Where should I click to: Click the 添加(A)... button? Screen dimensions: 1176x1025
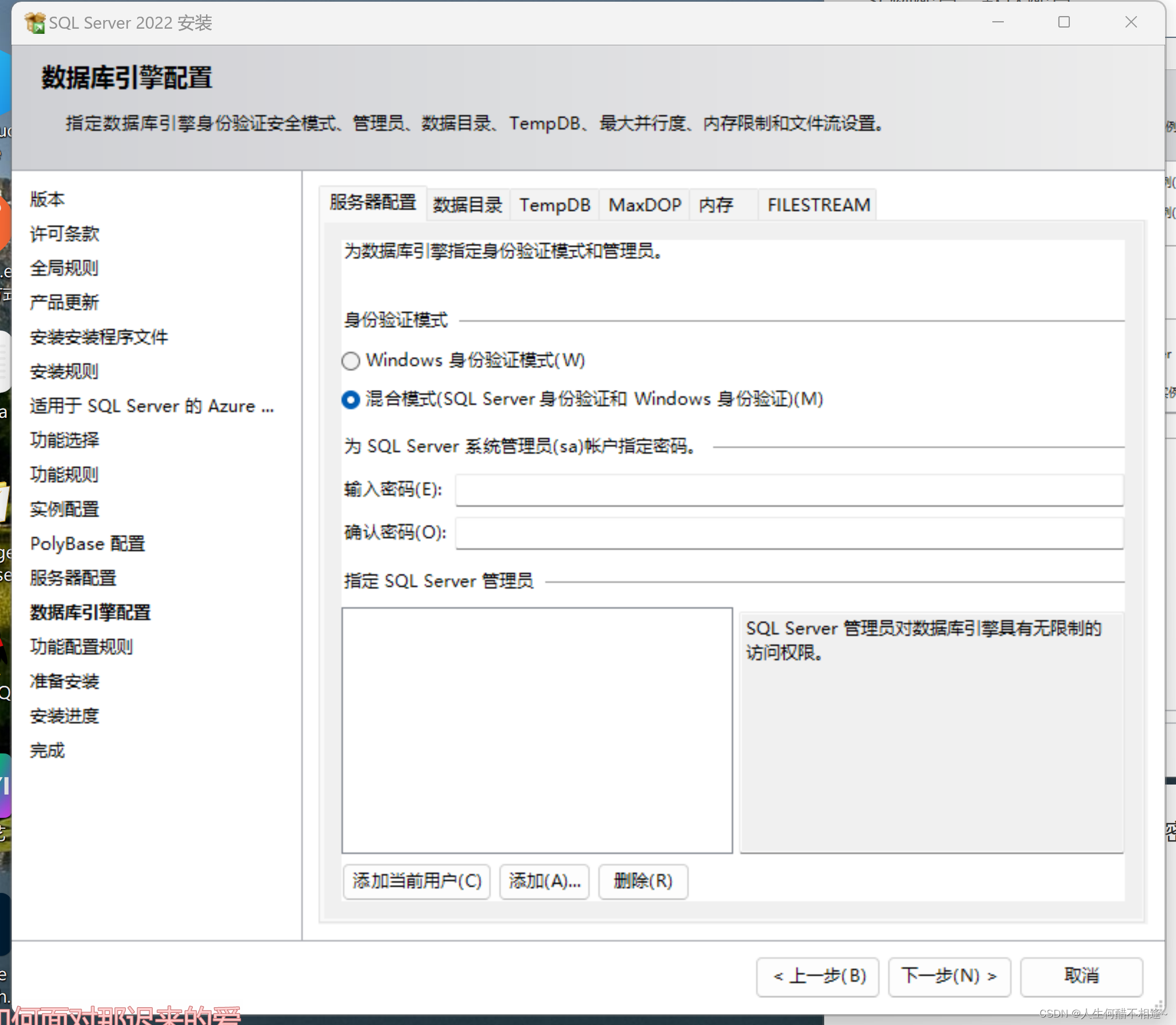click(x=545, y=881)
